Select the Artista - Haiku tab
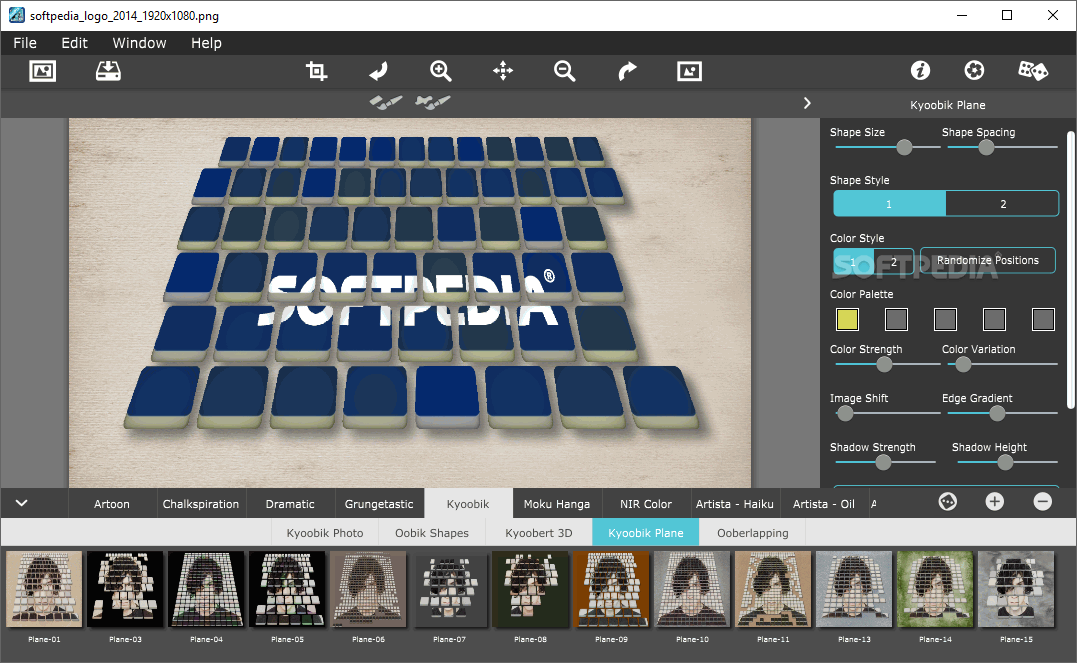The image size is (1077, 663). click(x=735, y=504)
